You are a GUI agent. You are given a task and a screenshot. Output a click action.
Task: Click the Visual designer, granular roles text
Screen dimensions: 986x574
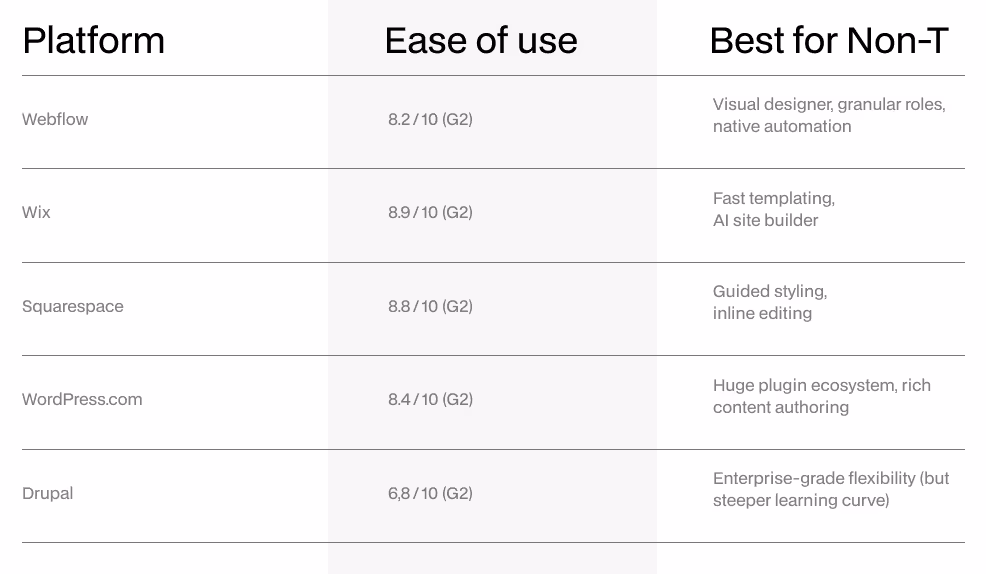(829, 104)
